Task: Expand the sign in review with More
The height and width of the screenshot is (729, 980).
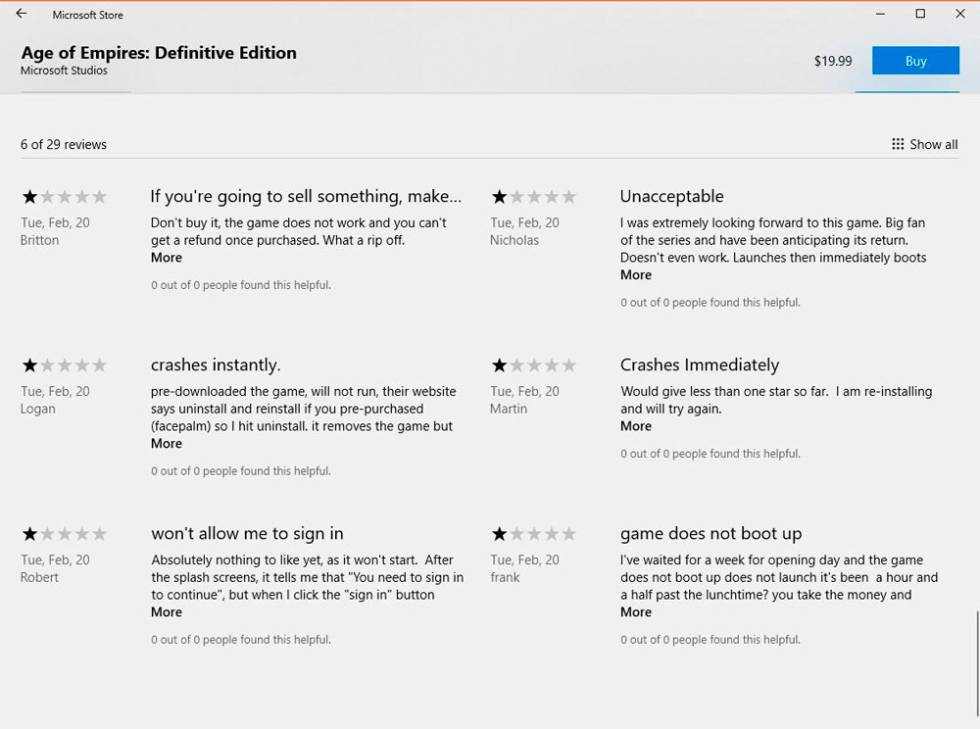Action: (166, 612)
